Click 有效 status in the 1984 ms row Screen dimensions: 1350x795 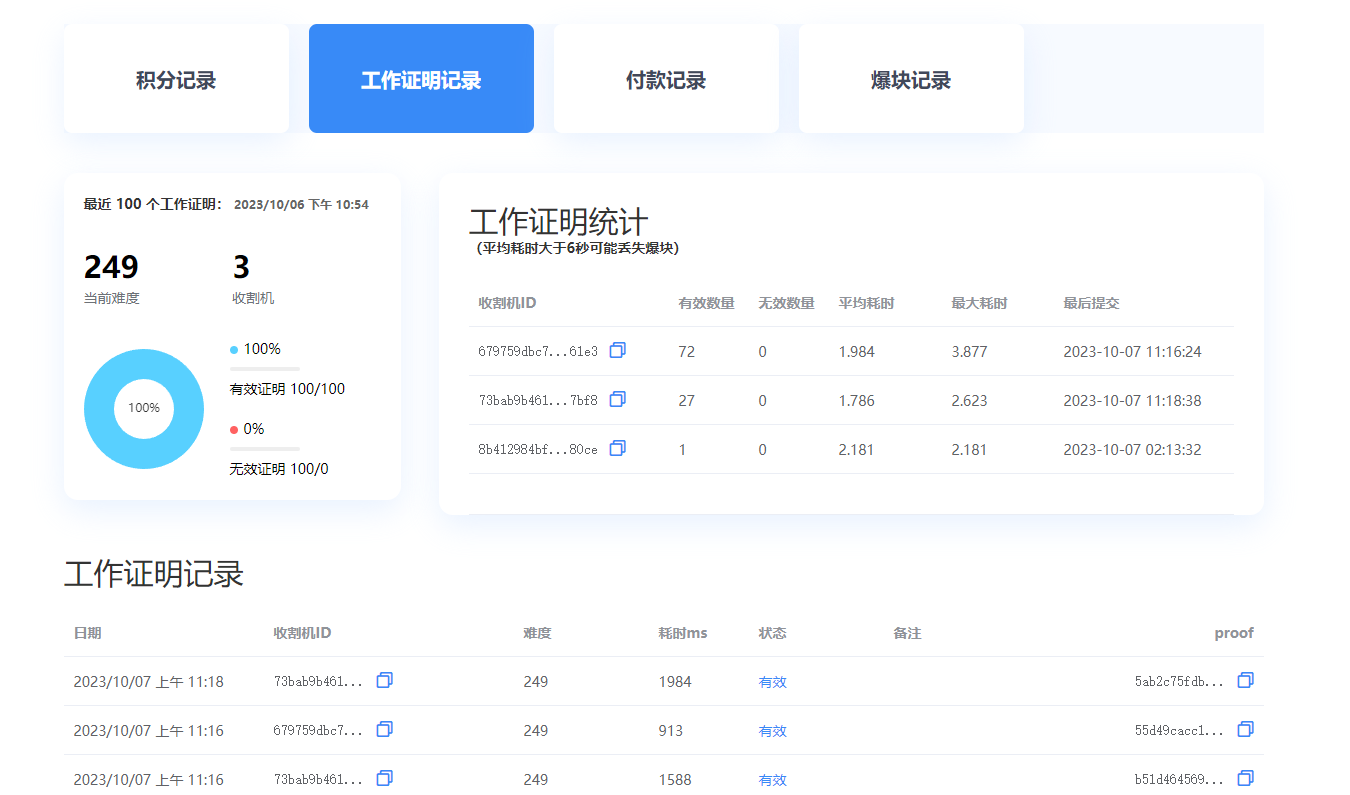pos(772,682)
